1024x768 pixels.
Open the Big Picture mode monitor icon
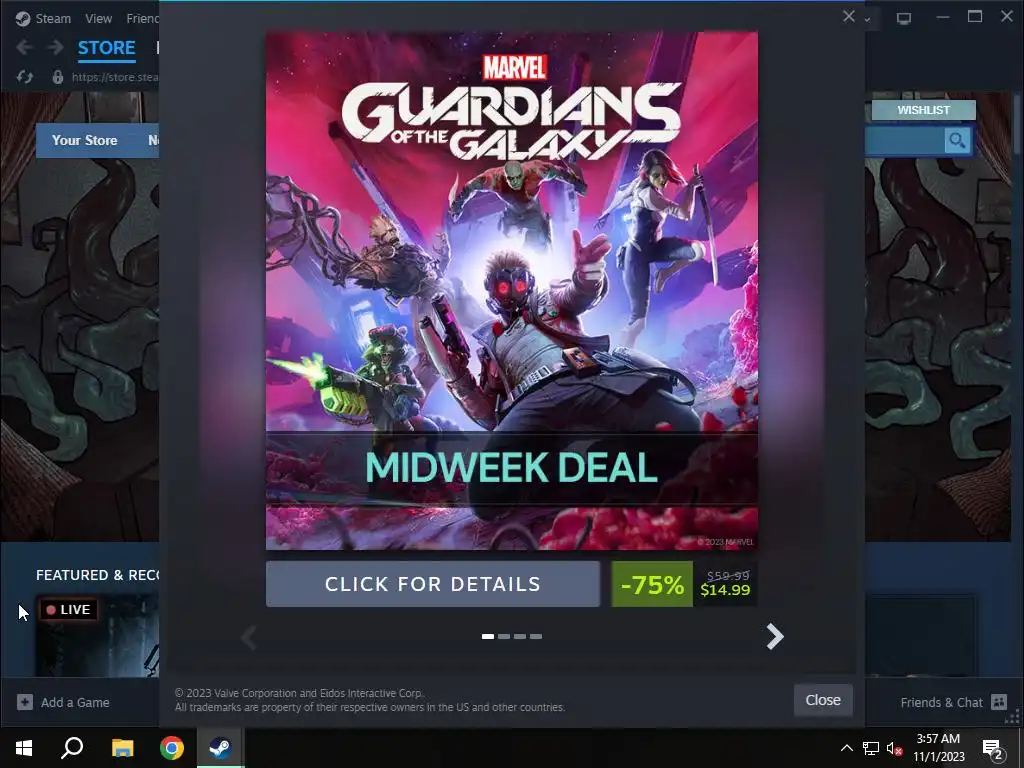(904, 18)
